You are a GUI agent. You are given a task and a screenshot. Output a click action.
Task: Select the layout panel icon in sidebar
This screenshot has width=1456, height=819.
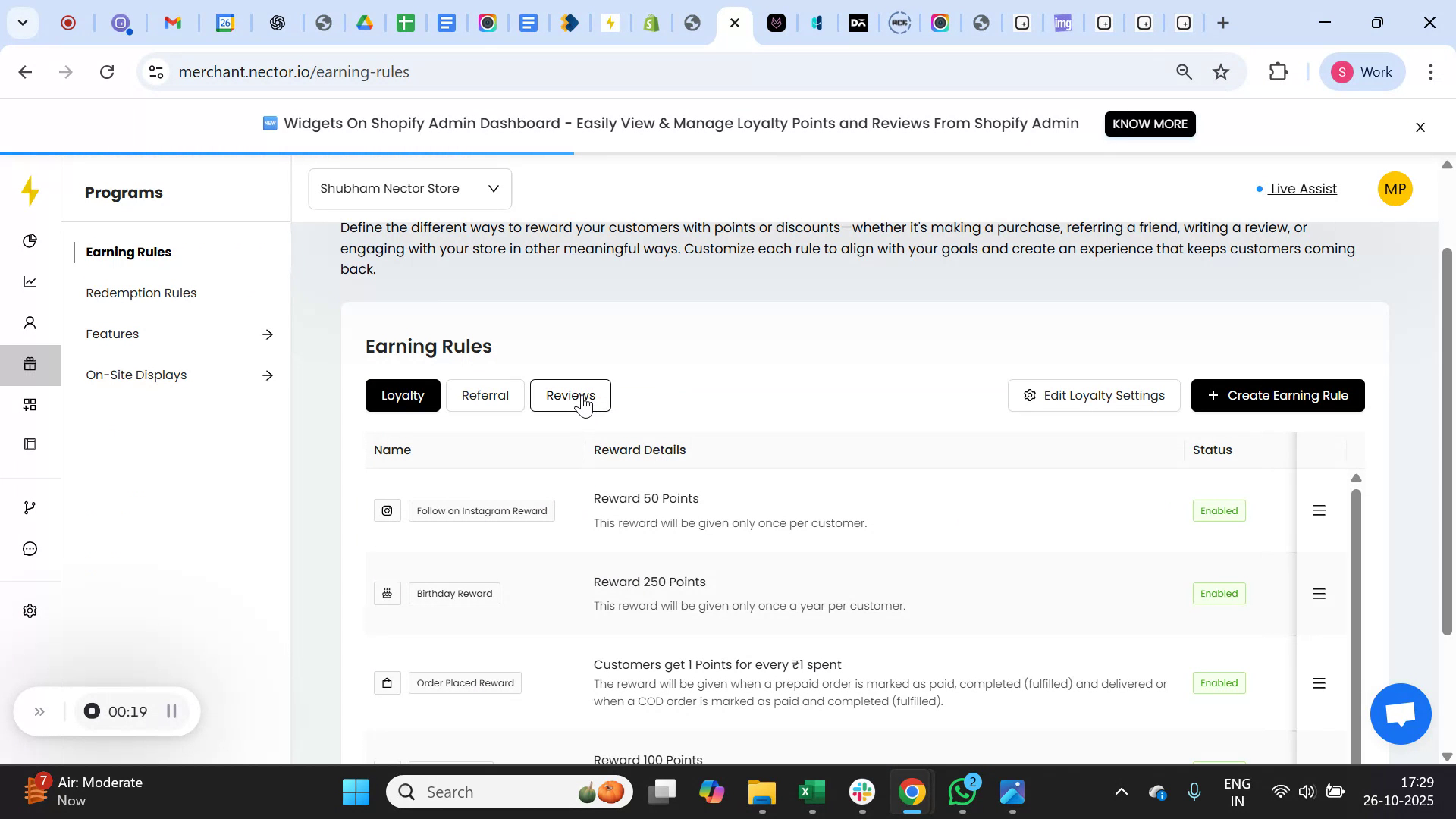[30, 444]
